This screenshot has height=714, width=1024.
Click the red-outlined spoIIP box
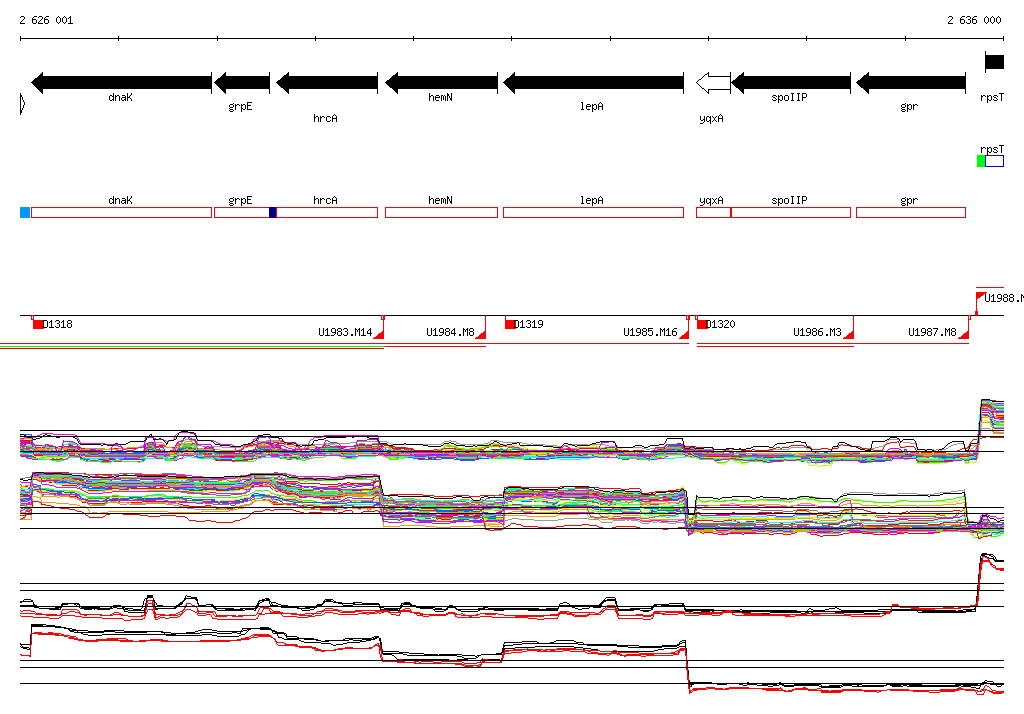point(791,212)
